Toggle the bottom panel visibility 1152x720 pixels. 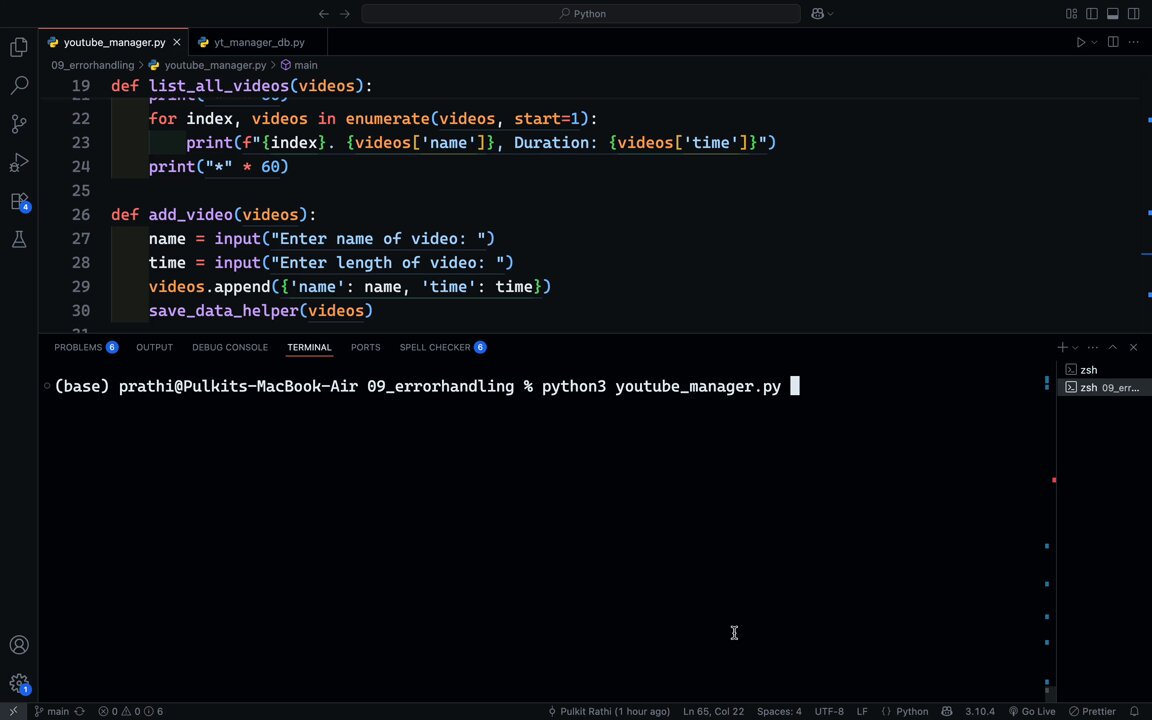click(1112, 14)
